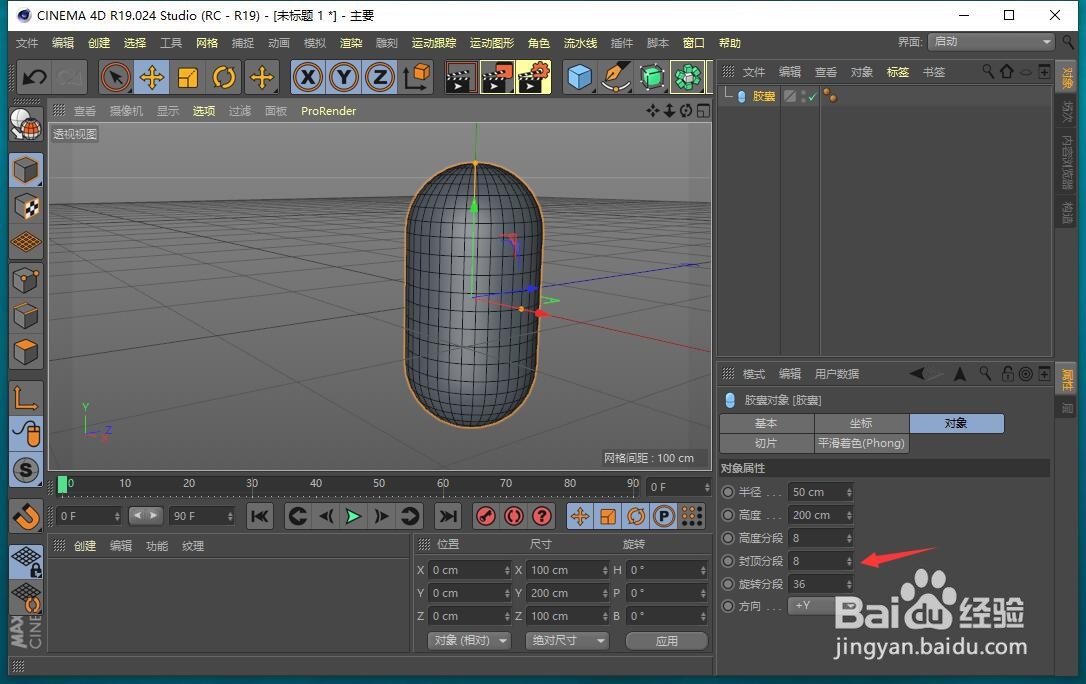Screen dimensions: 1086x684
Task: Toggle Z axis lock
Action: pos(380,77)
